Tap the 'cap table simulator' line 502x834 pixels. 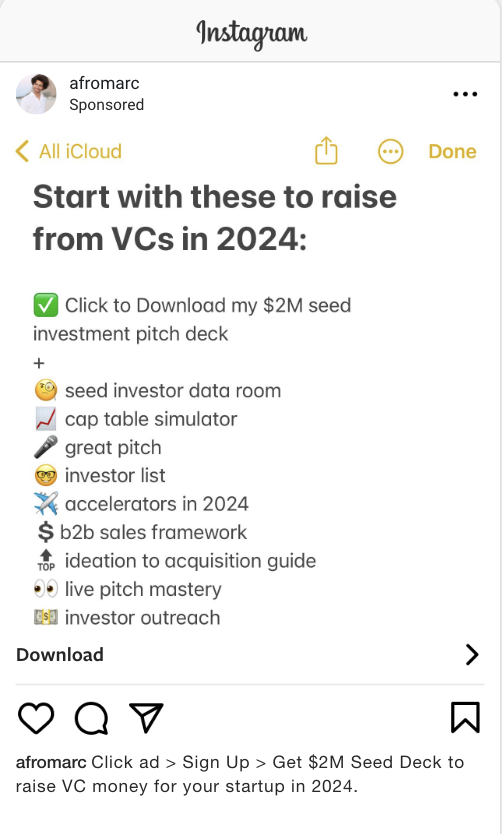[136, 419]
